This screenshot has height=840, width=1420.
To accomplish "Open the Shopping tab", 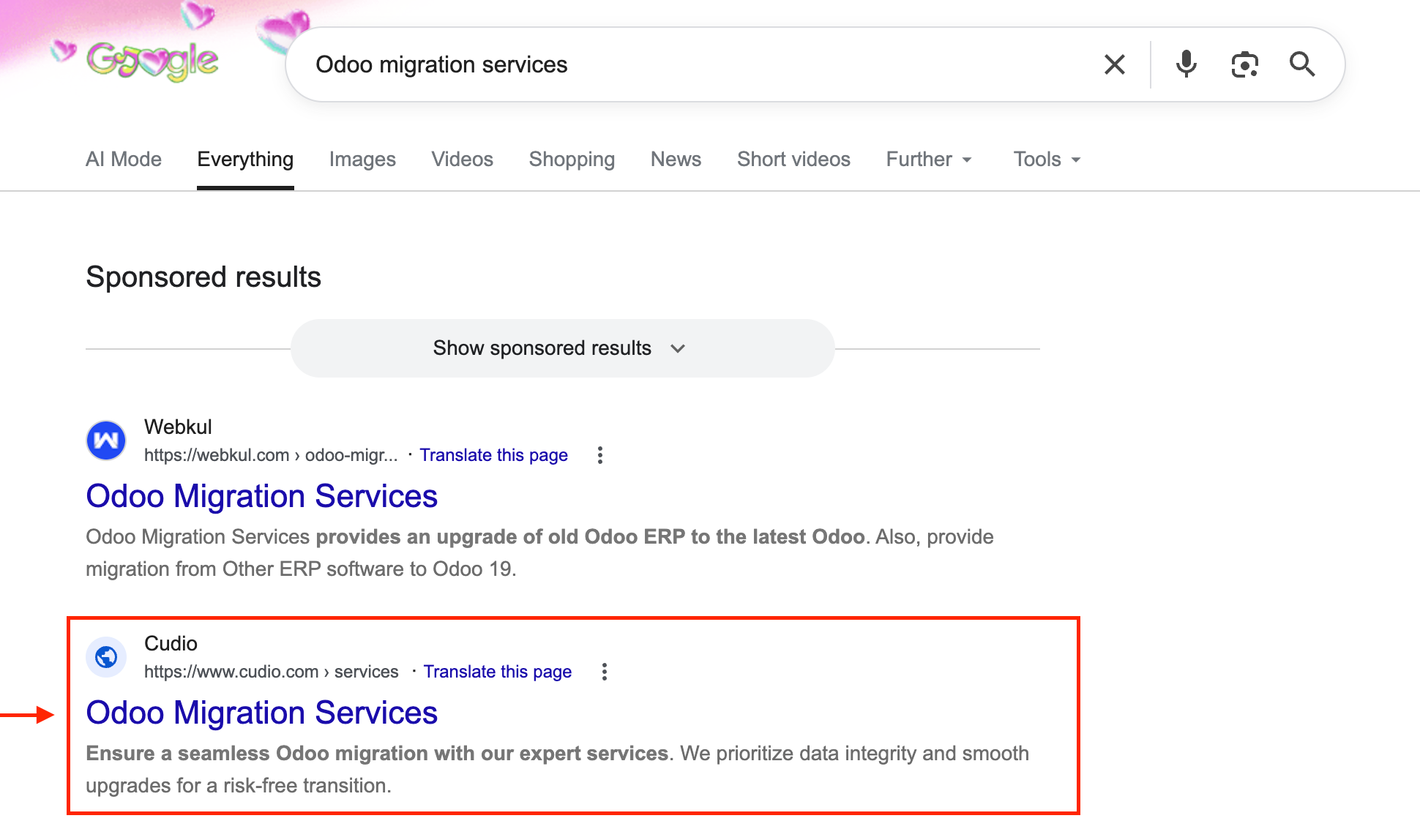I will pyautogui.click(x=572, y=160).
